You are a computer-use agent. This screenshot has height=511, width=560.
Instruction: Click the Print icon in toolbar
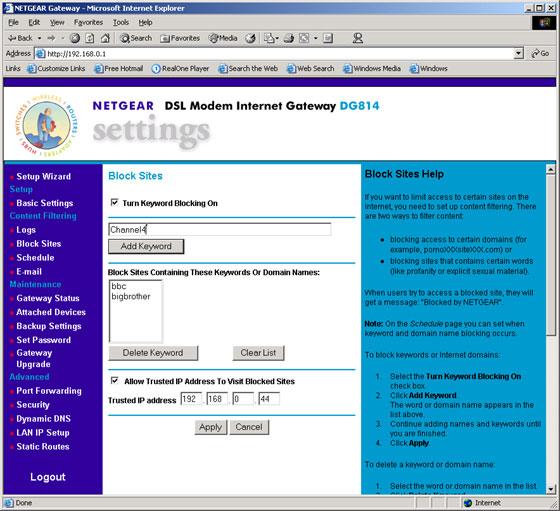(289, 38)
